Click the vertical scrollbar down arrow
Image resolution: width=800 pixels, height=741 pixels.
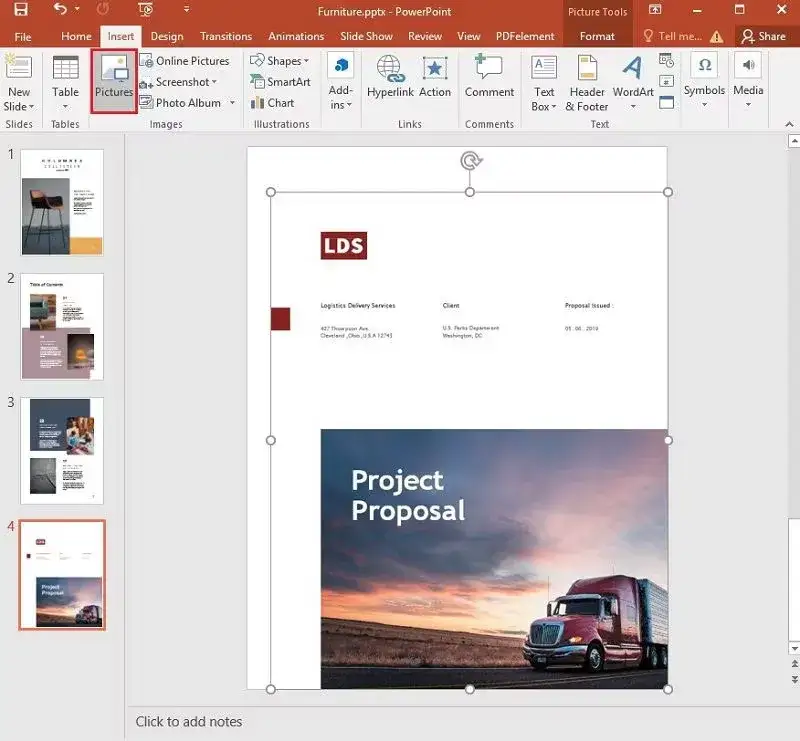click(x=794, y=648)
